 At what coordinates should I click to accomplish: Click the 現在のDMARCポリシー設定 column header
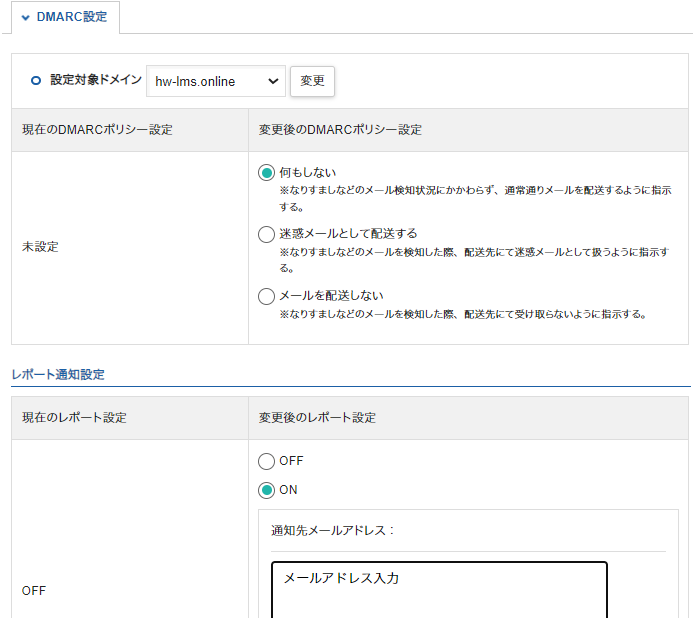(x=97, y=130)
